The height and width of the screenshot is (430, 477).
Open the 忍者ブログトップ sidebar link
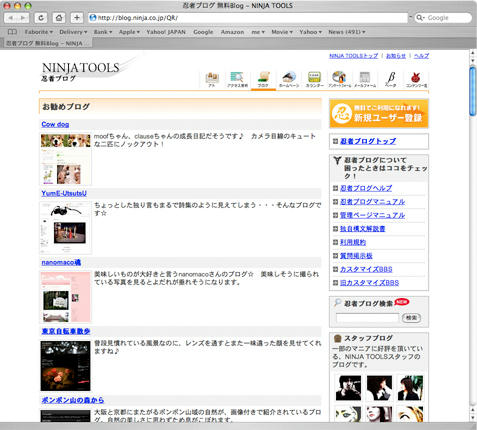click(x=368, y=141)
